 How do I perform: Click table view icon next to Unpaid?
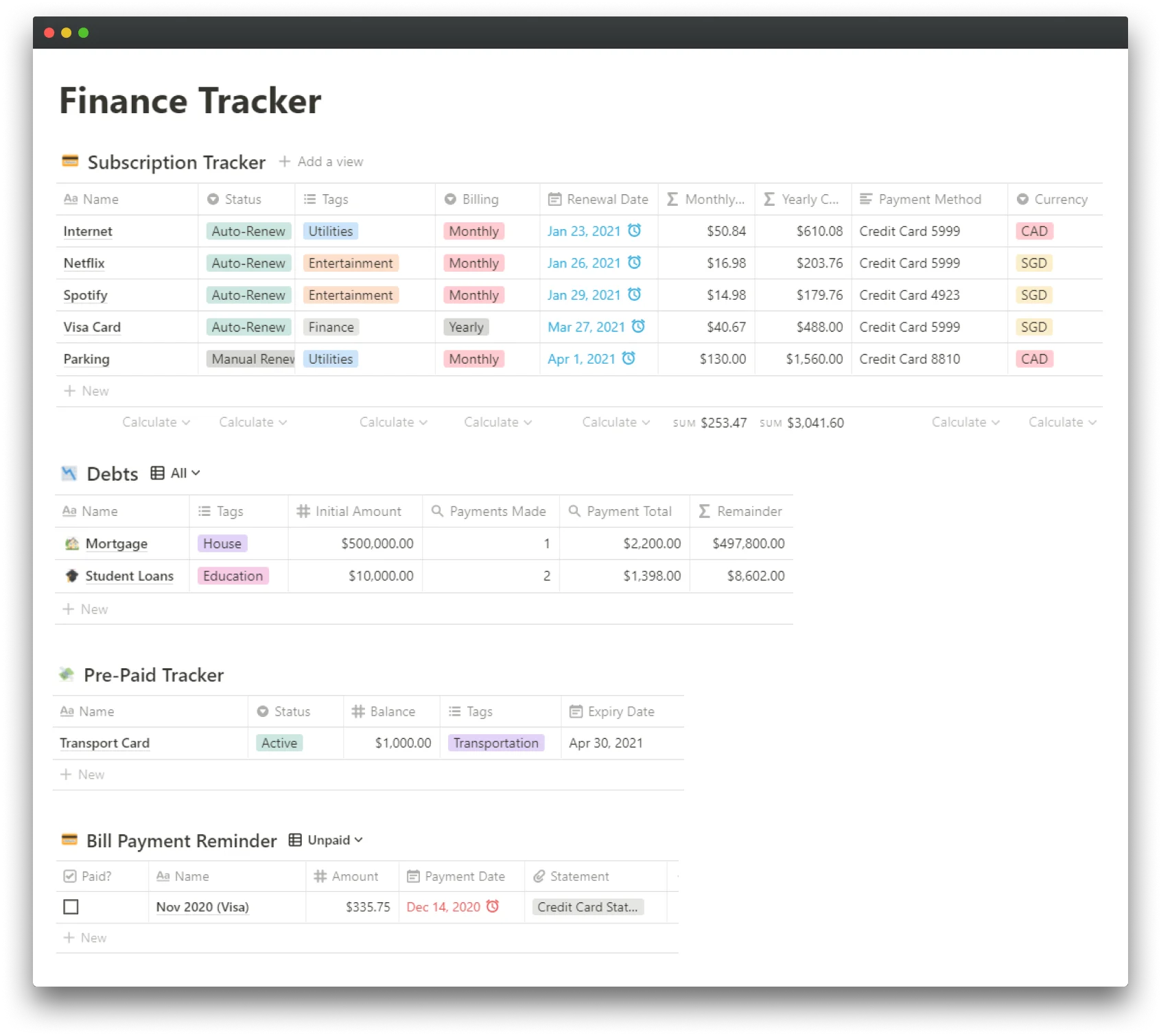[x=295, y=840]
